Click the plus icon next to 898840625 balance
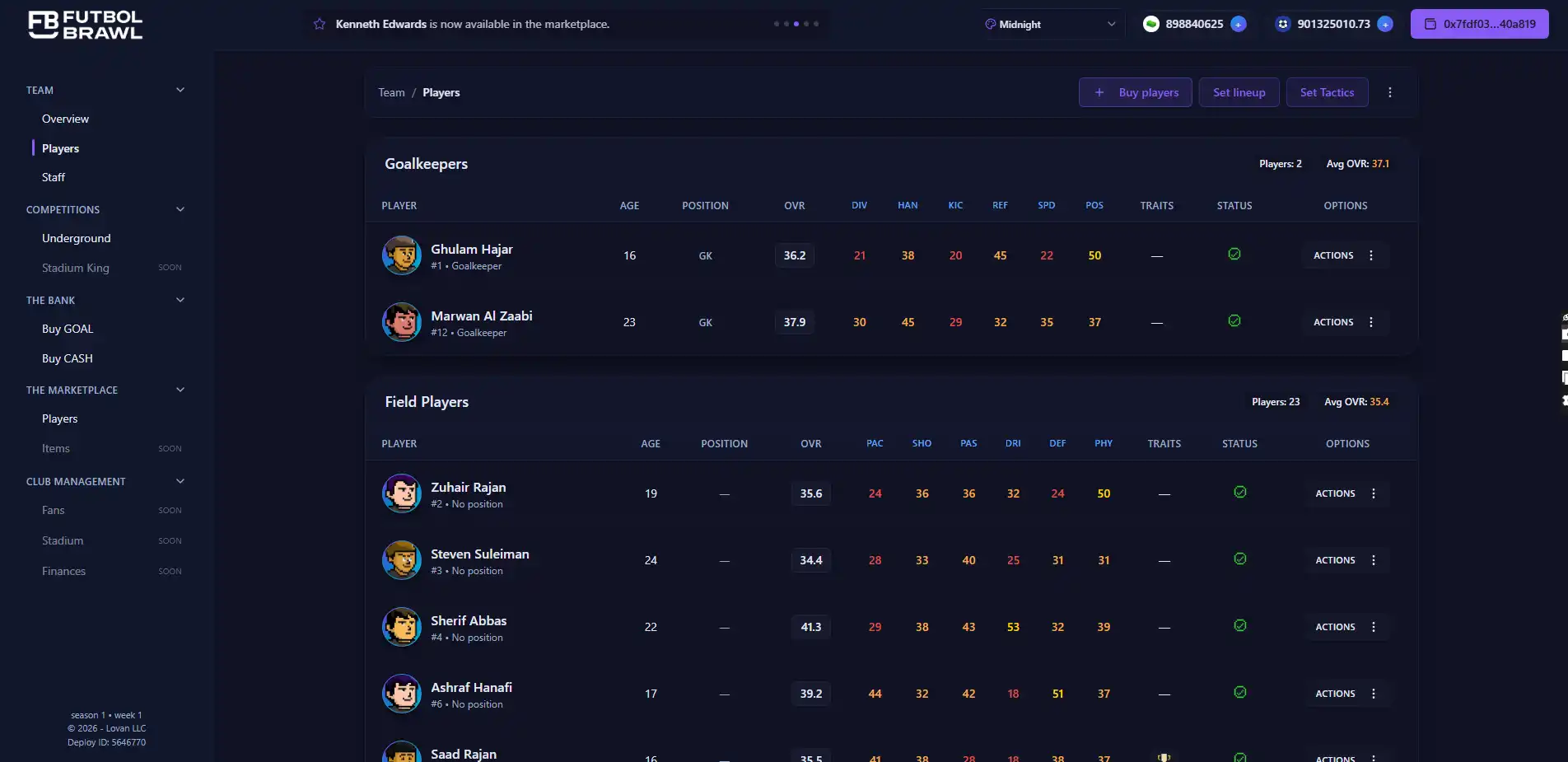This screenshot has height=762, width=1568. [1238, 24]
